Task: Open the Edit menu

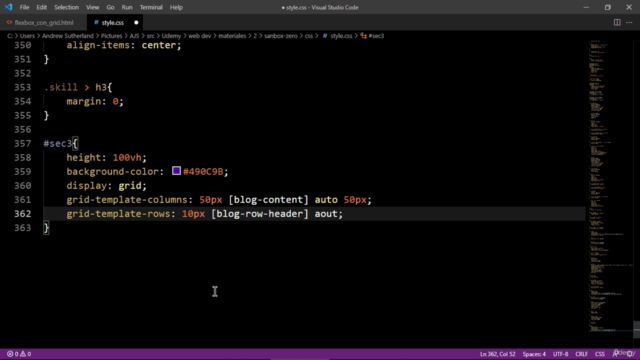Action: pyautogui.click(x=42, y=7)
